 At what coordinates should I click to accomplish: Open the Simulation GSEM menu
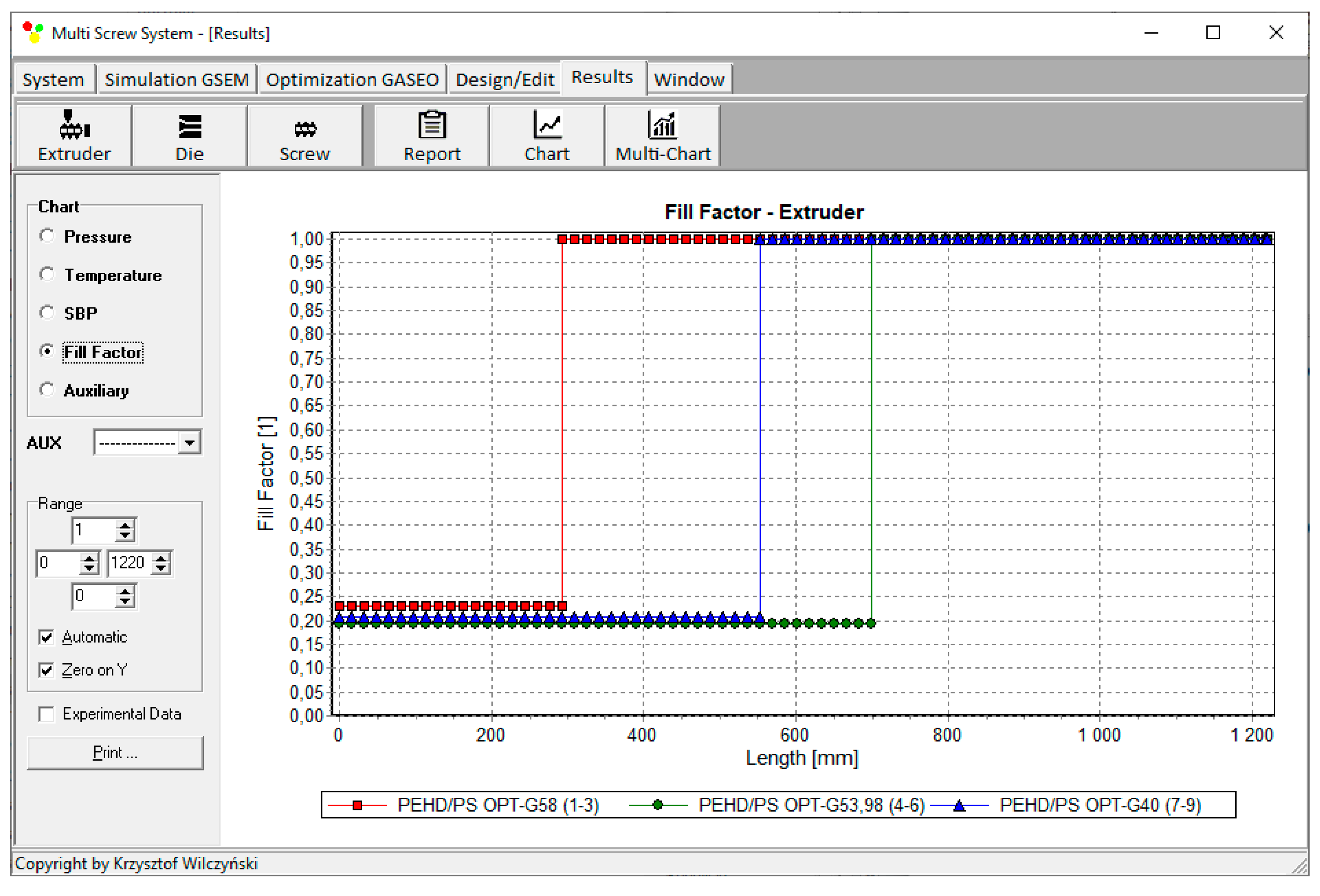[177, 79]
